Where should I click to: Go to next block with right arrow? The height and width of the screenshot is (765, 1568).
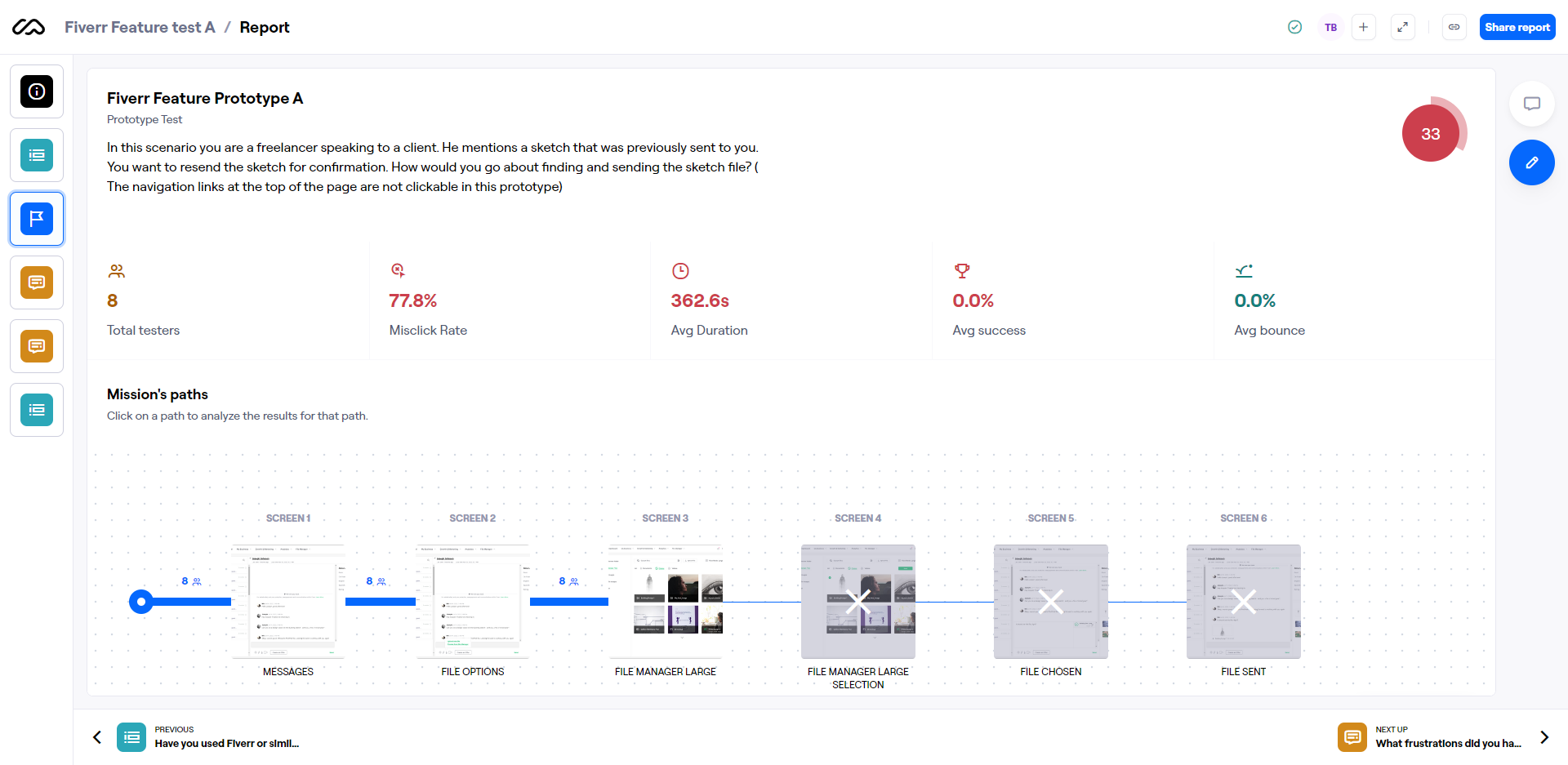coord(1544,737)
